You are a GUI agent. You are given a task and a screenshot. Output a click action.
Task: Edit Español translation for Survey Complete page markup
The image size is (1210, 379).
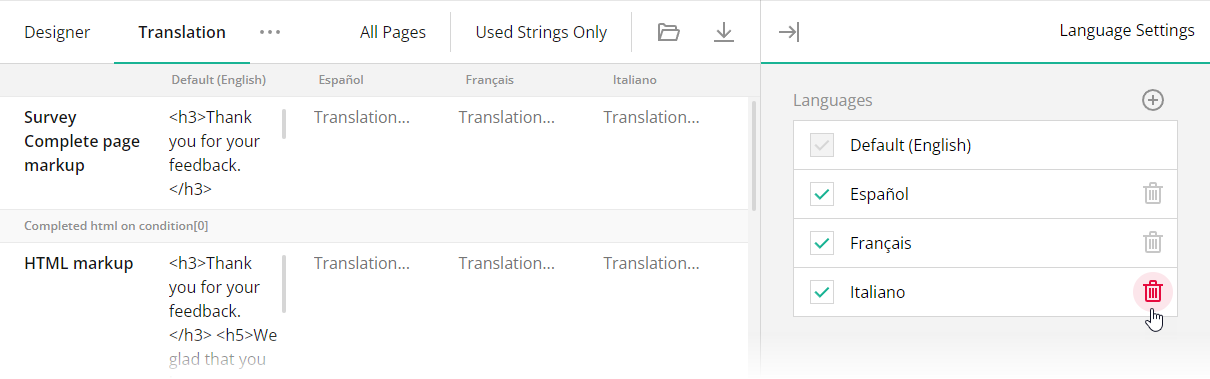click(x=362, y=117)
